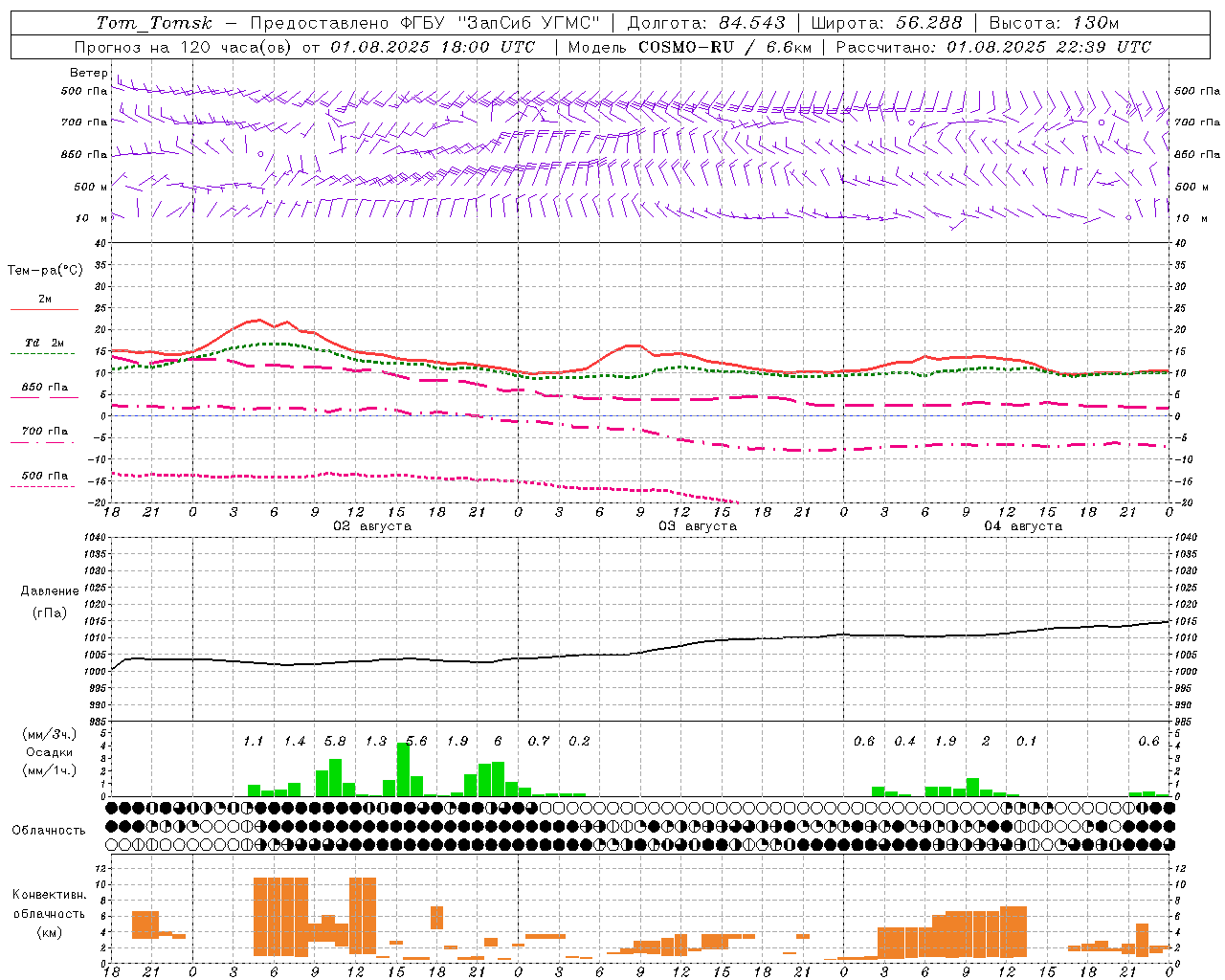Click the 0.1 precipitation total
Viewport: 1225px width, 980px height.
tap(1026, 742)
